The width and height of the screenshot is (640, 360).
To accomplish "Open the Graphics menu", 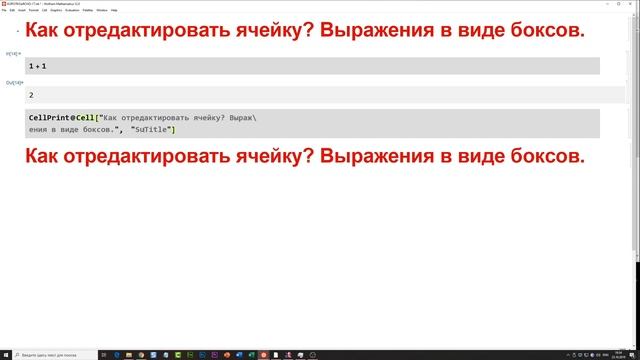I will pyautogui.click(x=56, y=10).
